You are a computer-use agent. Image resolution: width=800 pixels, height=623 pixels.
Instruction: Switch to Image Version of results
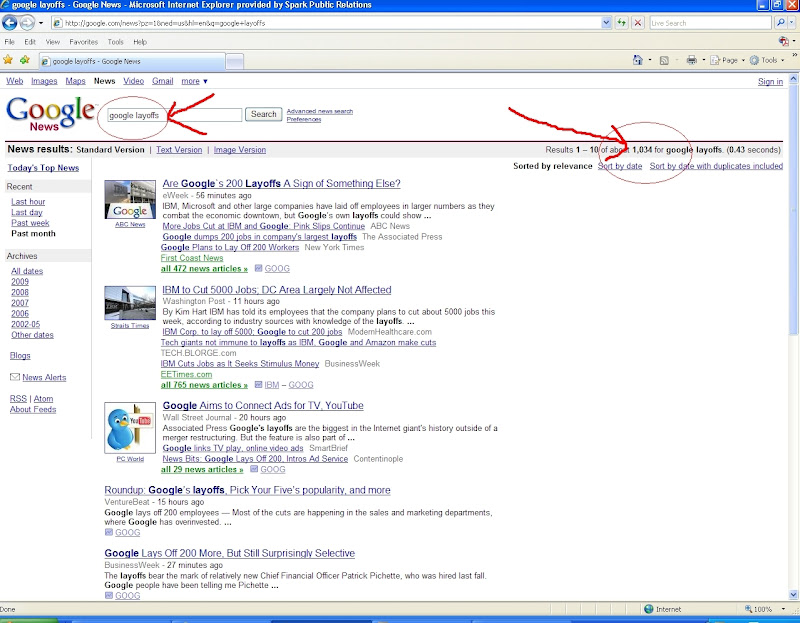pos(240,149)
